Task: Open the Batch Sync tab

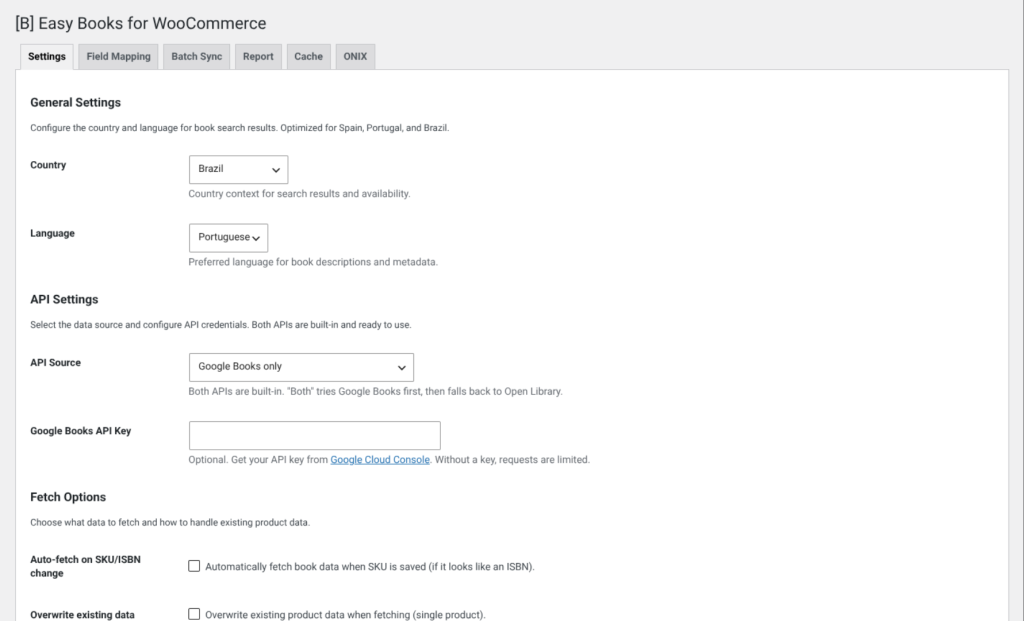Action: click(x=197, y=57)
